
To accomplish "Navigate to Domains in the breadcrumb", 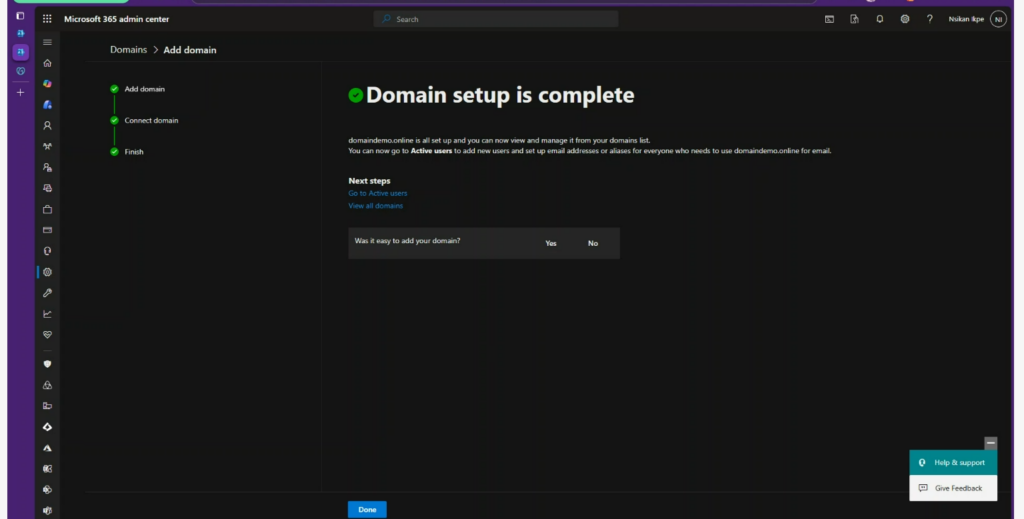I will (128, 49).
